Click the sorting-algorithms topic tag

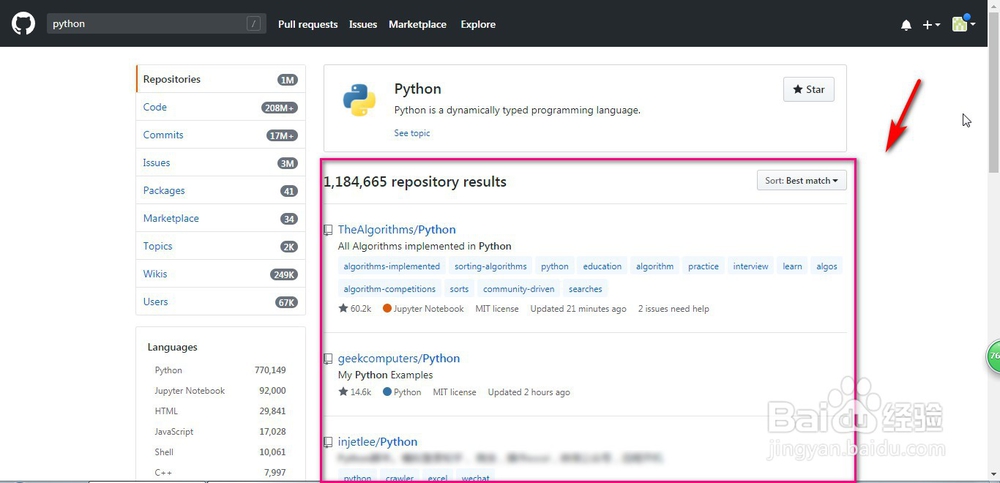490,267
